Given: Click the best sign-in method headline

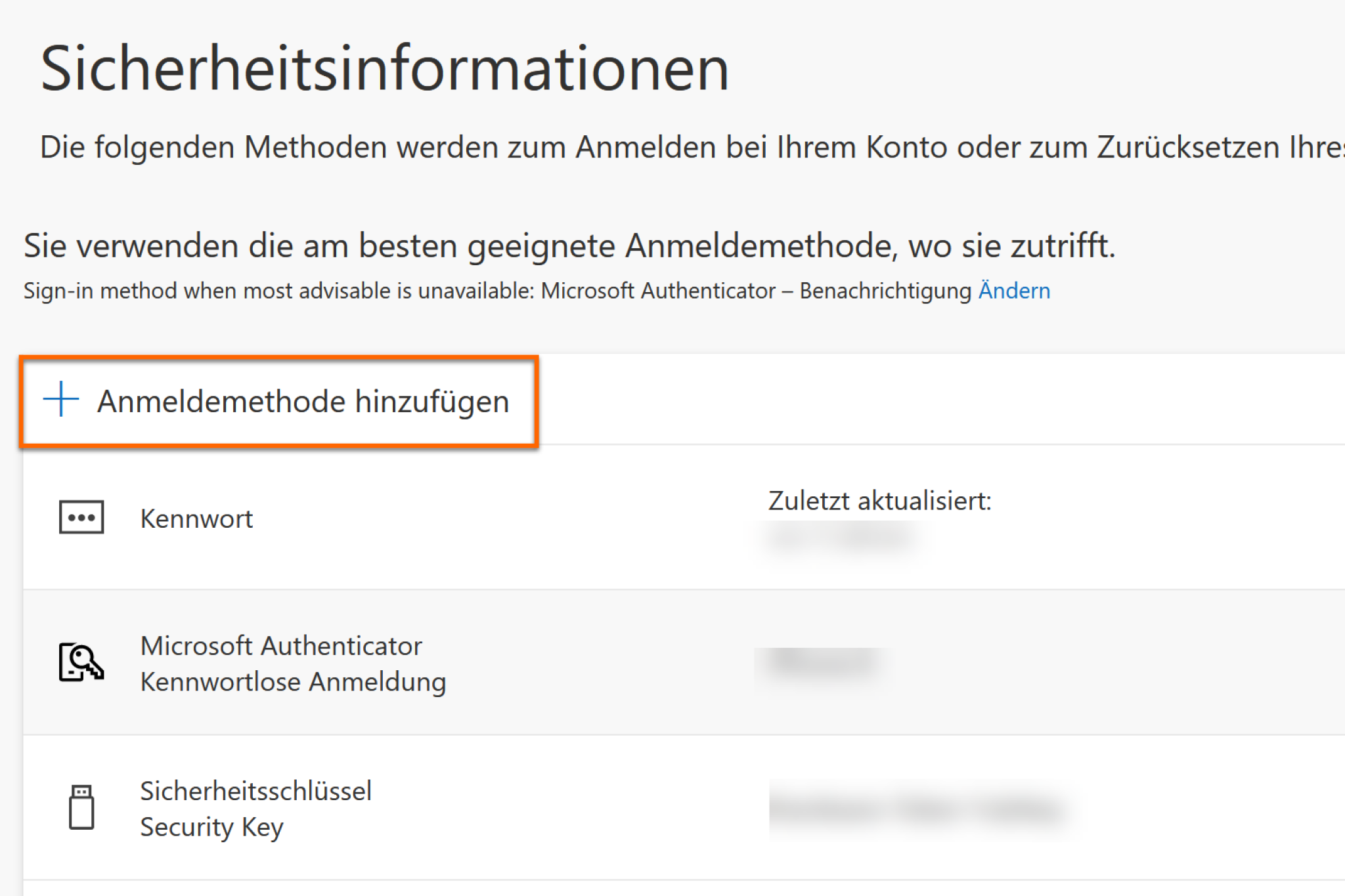Looking at the screenshot, I should [x=569, y=246].
